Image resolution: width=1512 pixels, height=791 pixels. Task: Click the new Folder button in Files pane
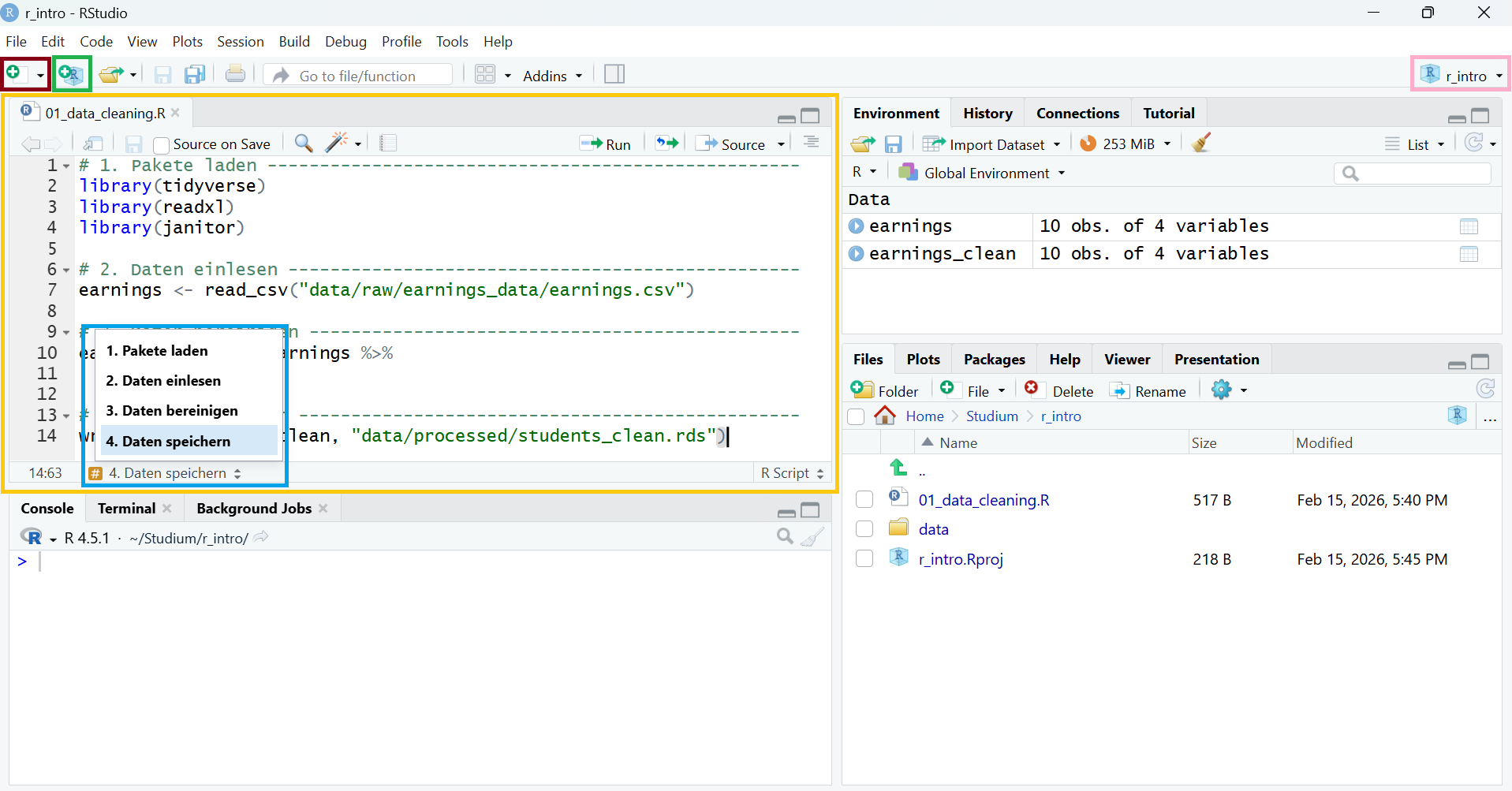tap(885, 390)
